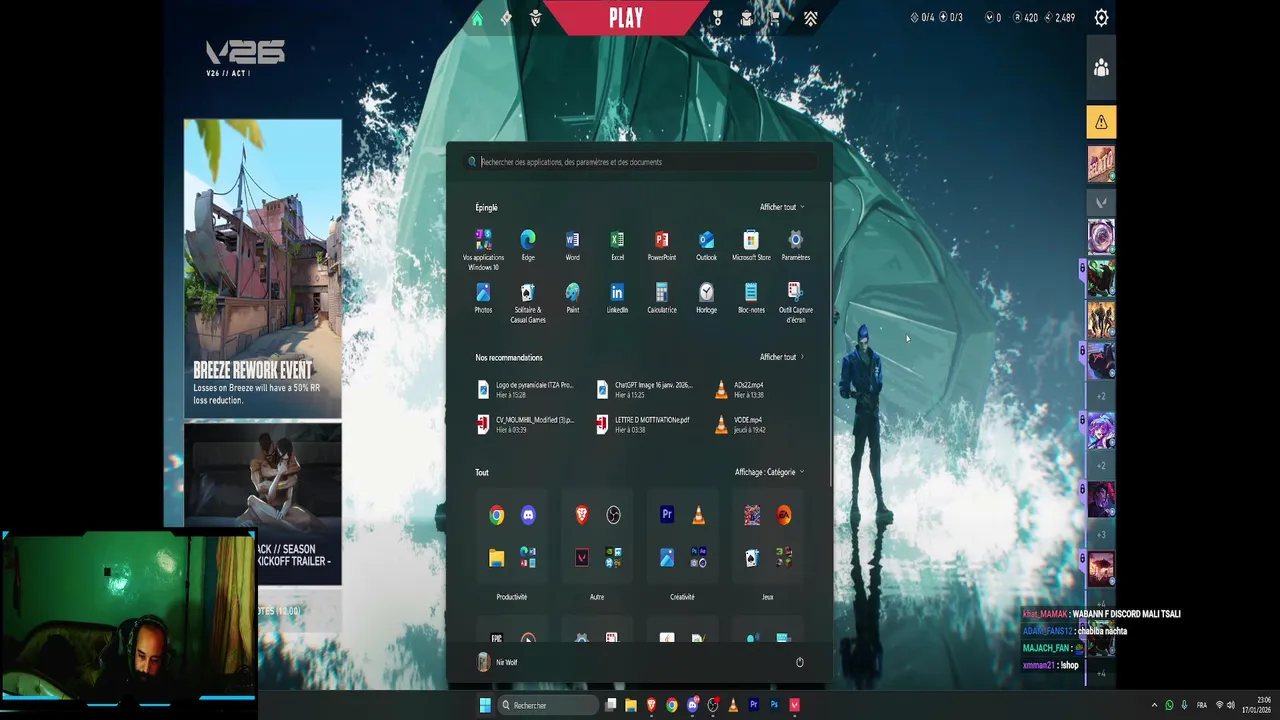
Task: Open Microsoft Store pinned app
Action: point(751,245)
